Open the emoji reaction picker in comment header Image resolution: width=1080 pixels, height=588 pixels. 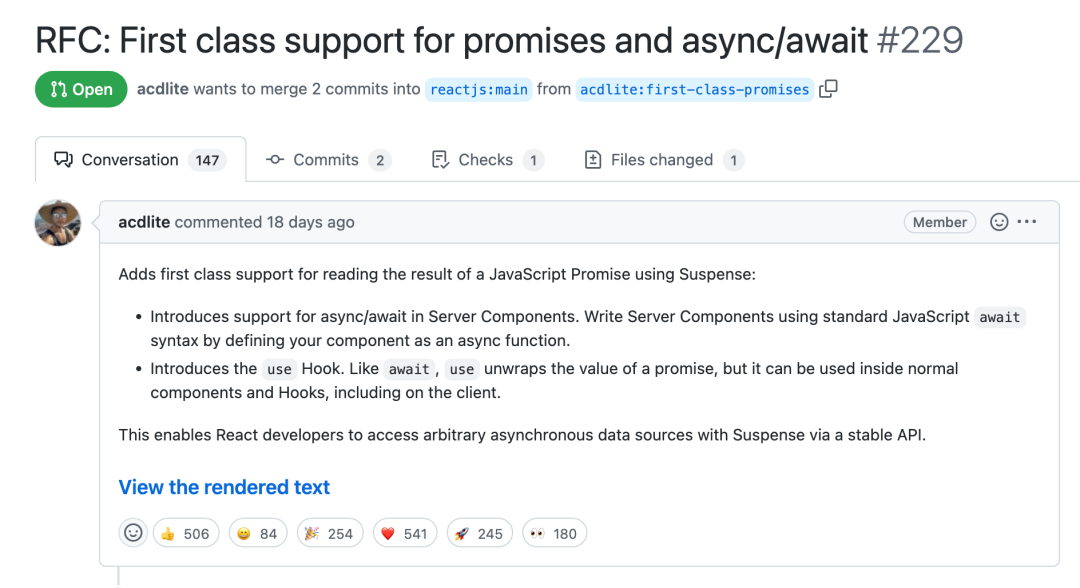[x=999, y=222]
